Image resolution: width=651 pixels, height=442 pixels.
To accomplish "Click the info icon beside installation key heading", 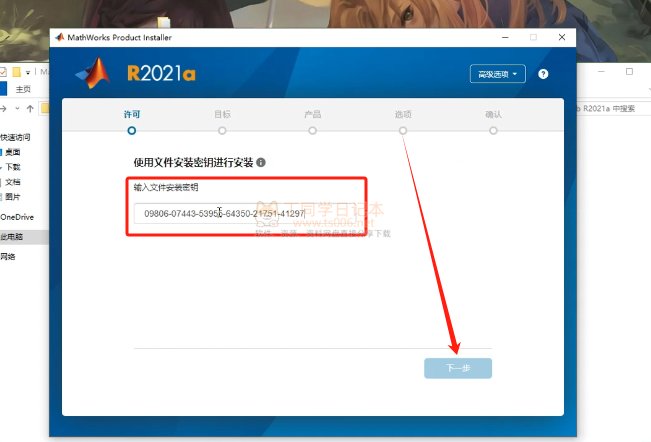I will click(261, 162).
